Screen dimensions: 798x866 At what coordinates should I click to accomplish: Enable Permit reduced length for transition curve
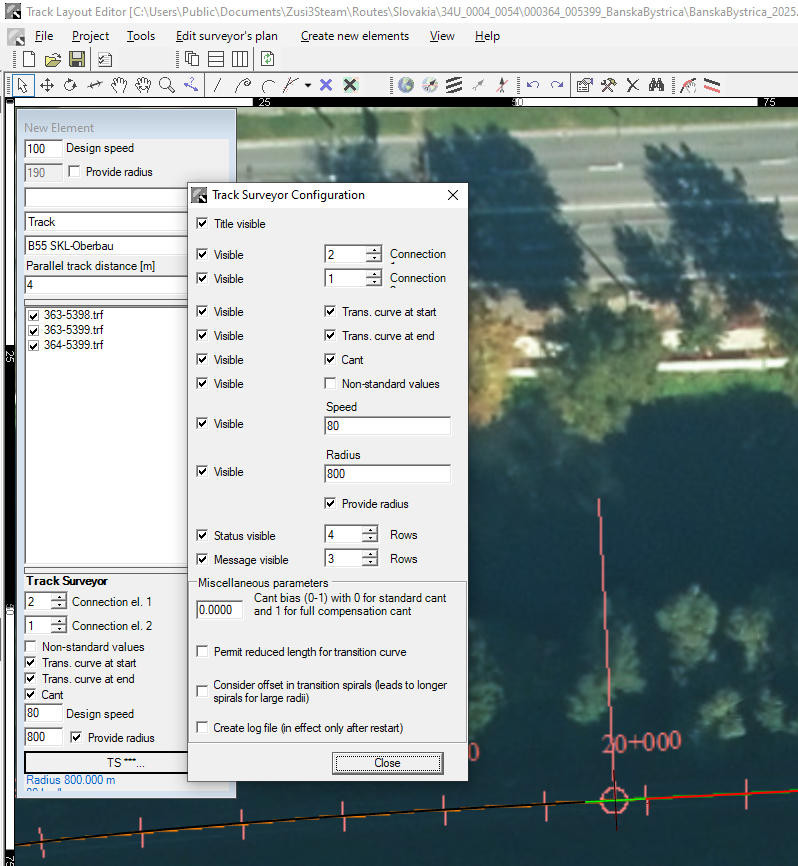click(204, 652)
